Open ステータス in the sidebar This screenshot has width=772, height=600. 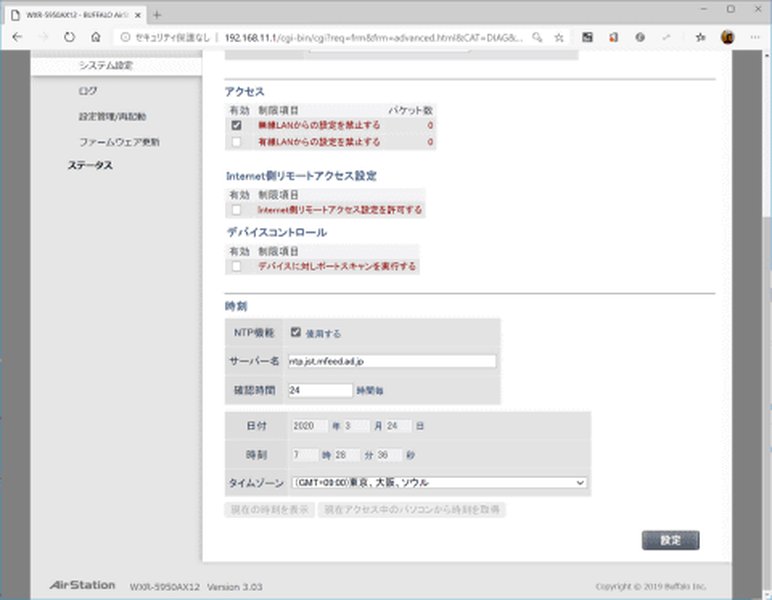point(90,165)
